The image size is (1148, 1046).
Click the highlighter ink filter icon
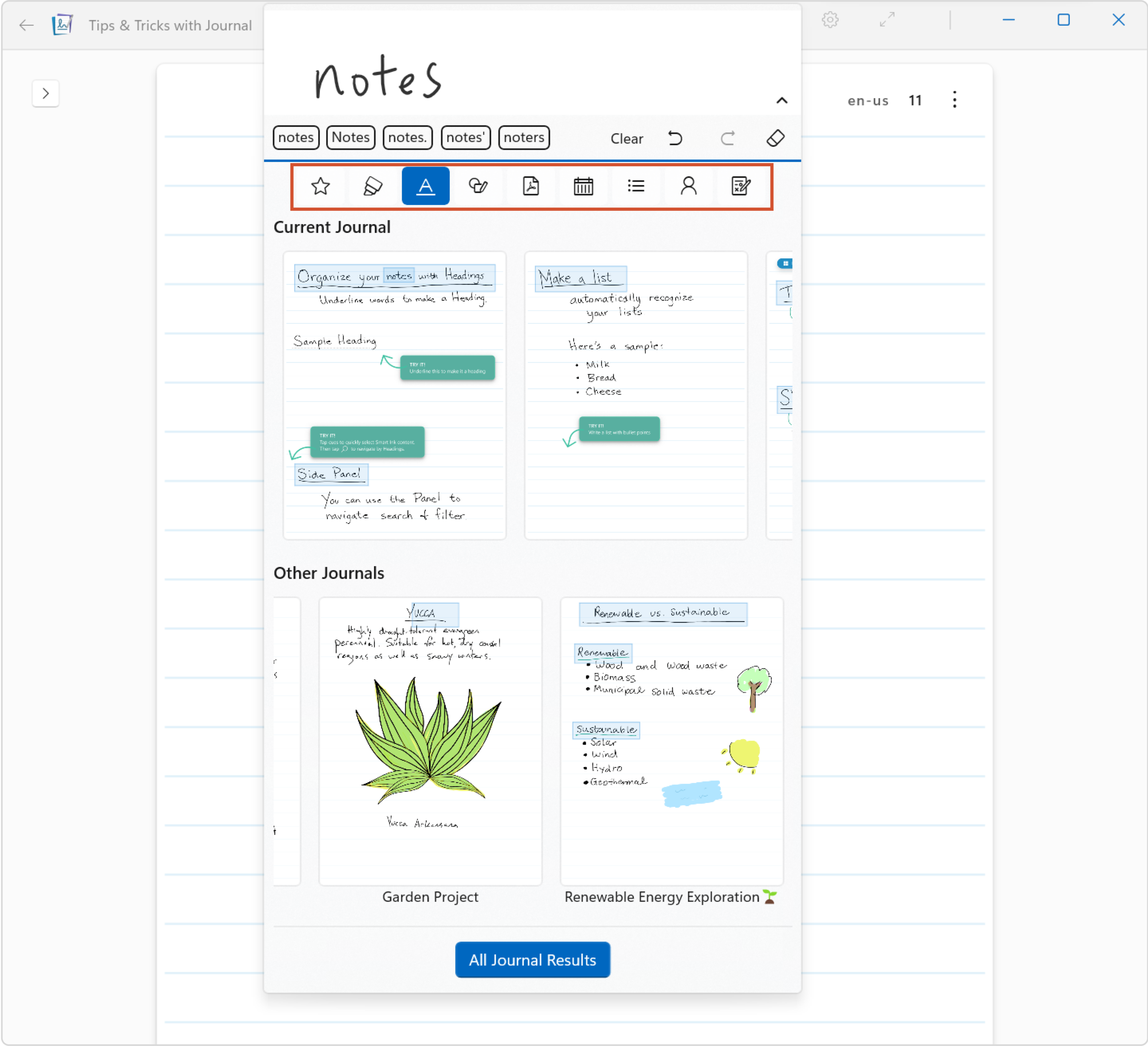pos(373,186)
